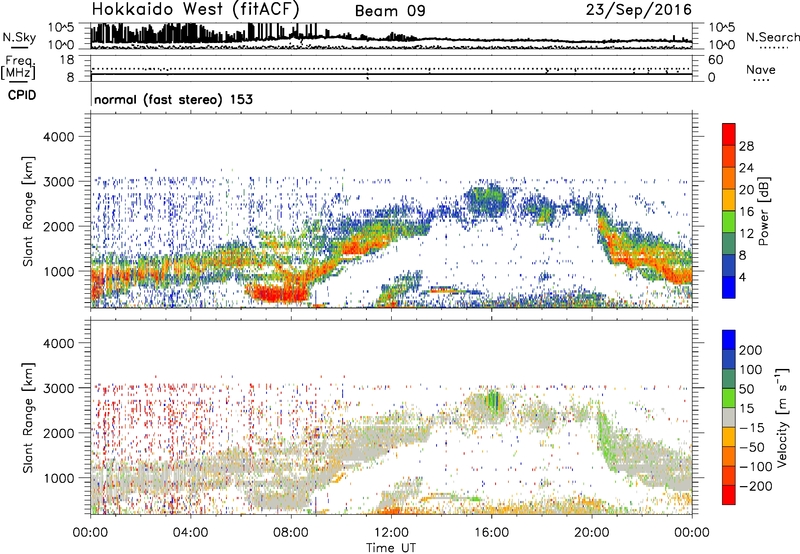
Task: Click 1000 tick on velocity panel axis
Action: click(58, 478)
